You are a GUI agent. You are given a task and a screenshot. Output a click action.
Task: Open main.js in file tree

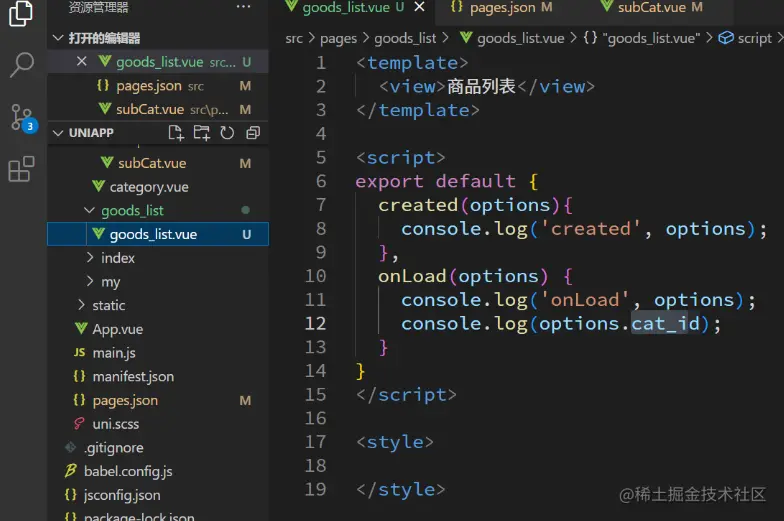tap(158, 352)
